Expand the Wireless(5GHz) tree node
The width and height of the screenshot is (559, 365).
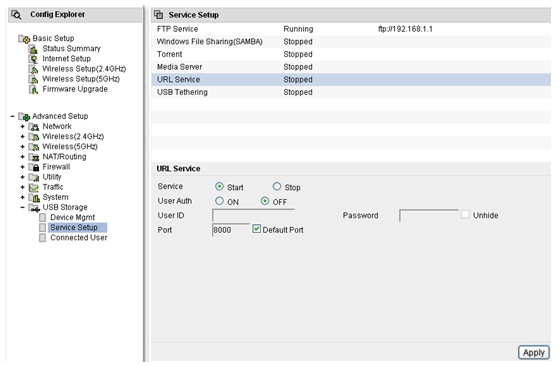point(22,146)
